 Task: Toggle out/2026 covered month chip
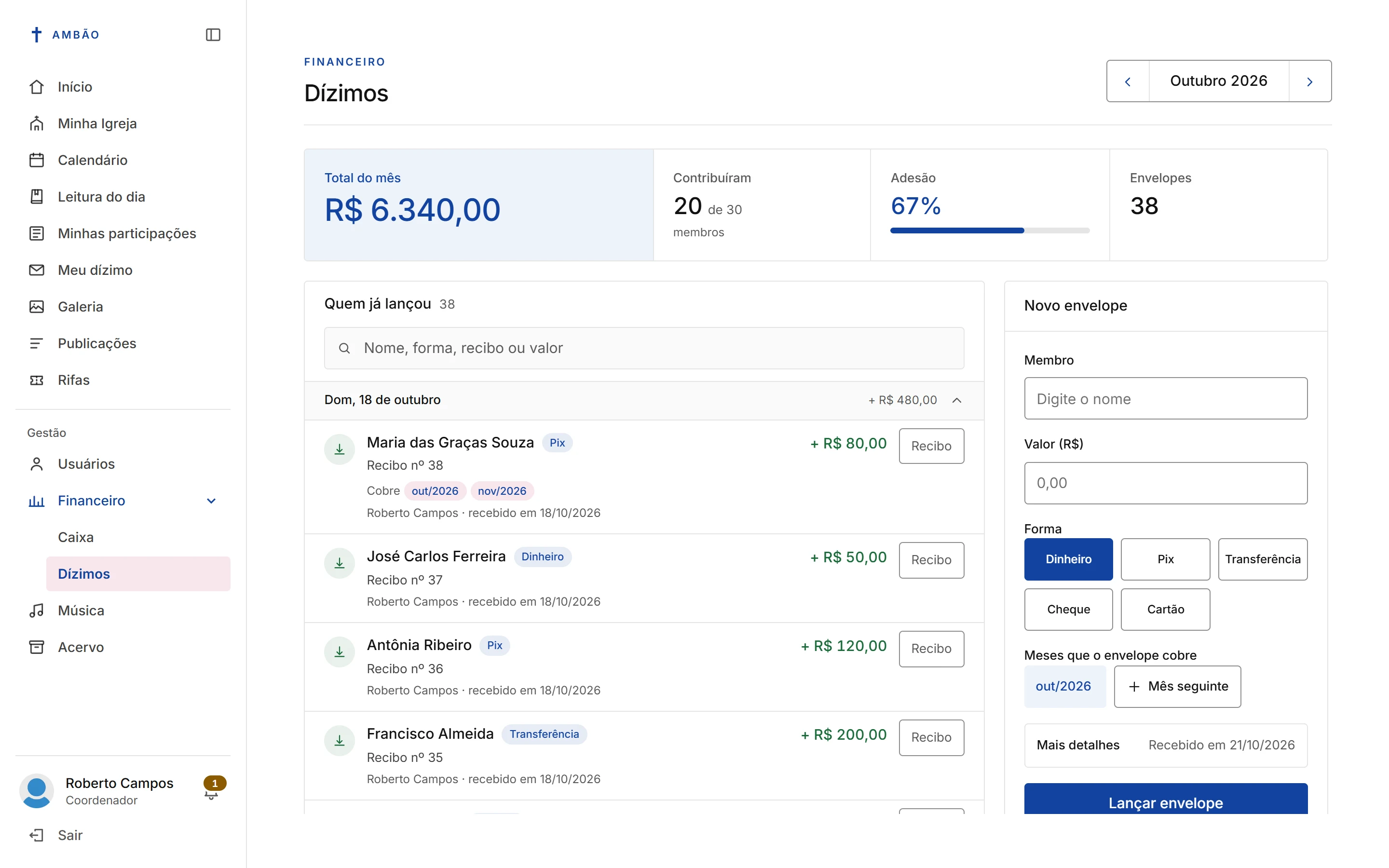click(1065, 687)
